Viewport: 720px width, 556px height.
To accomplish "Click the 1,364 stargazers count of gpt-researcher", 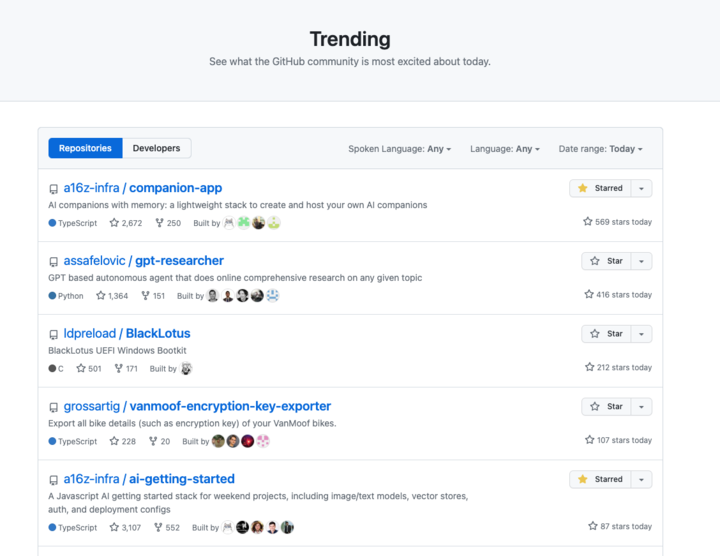I will pos(112,296).
